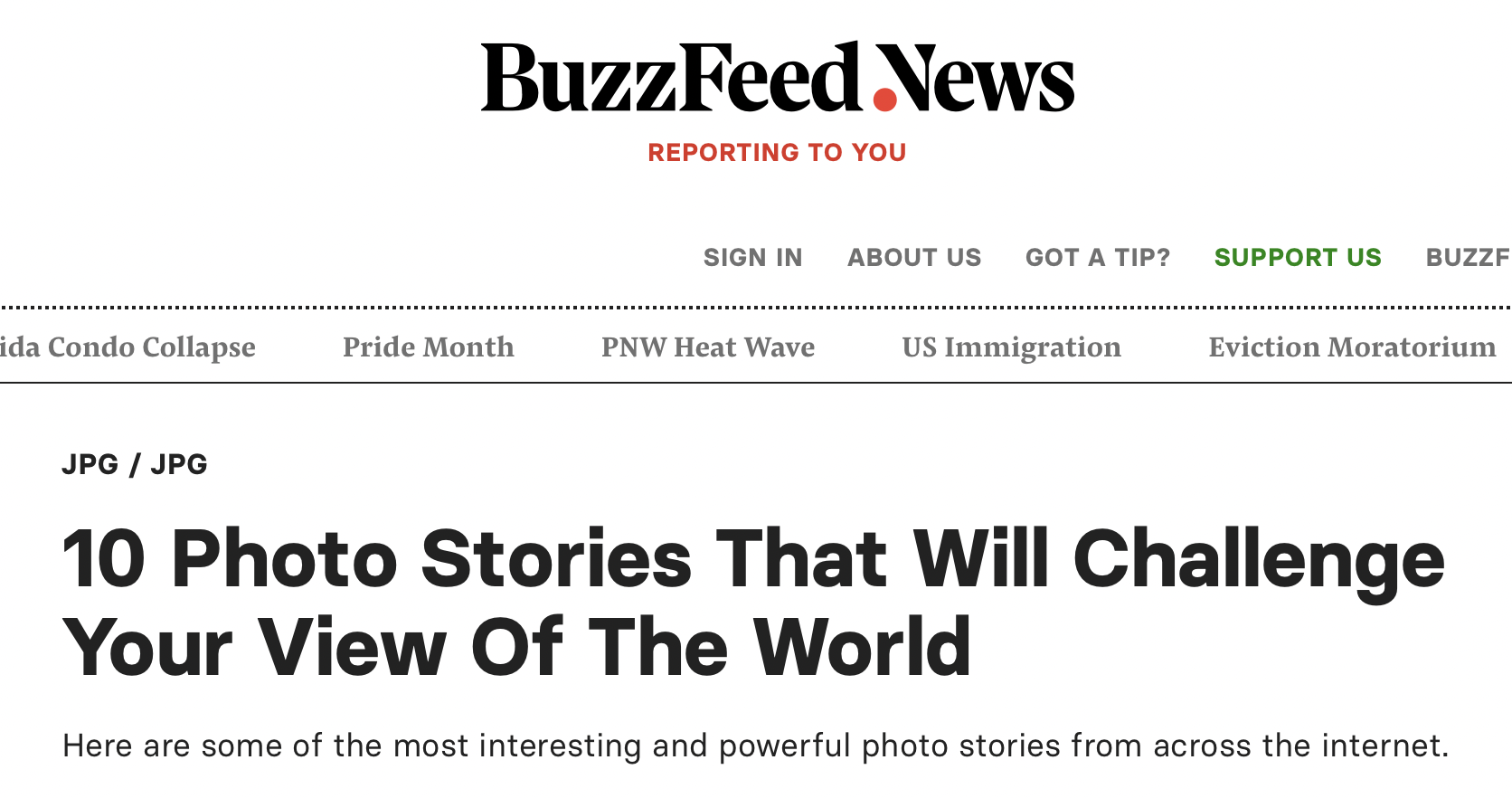
Task: Select the Pride Month topic
Action: [x=428, y=347]
